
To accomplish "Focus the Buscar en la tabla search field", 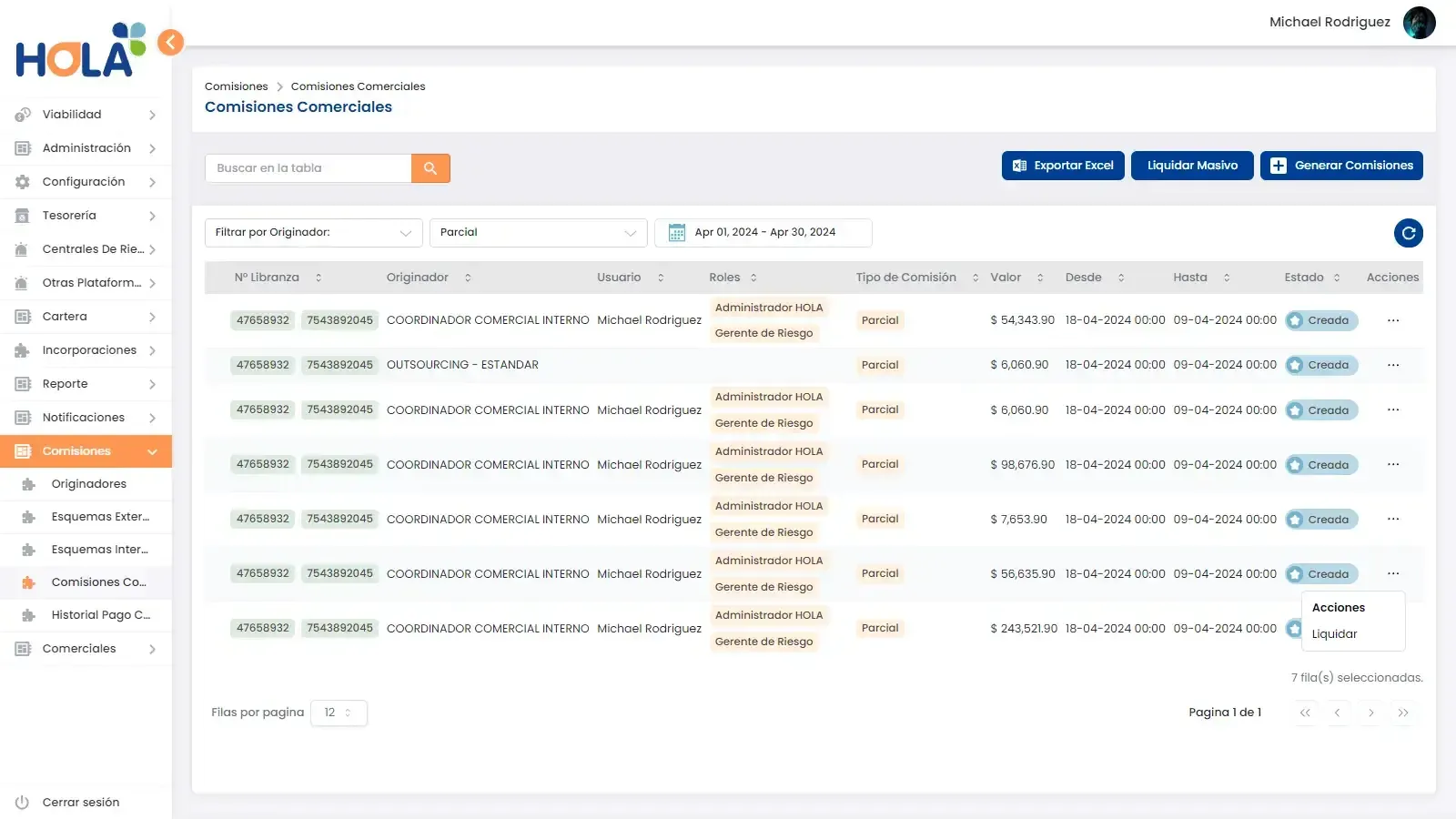I will [308, 168].
